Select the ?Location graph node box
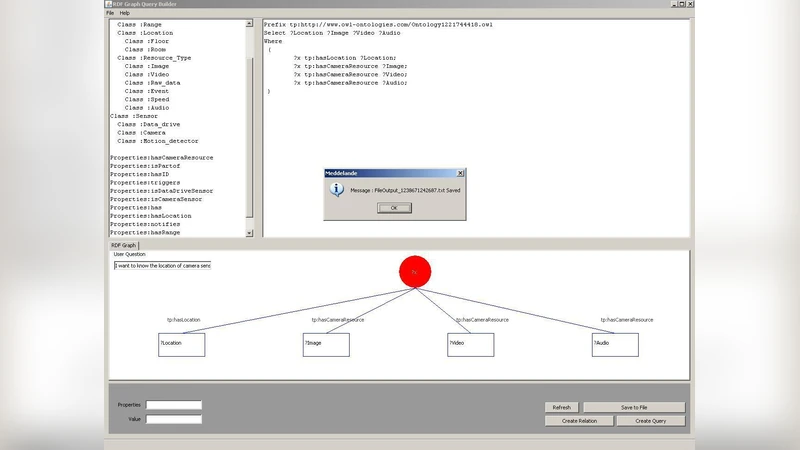This screenshot has width=800, height=450. (x=181, y=344)
